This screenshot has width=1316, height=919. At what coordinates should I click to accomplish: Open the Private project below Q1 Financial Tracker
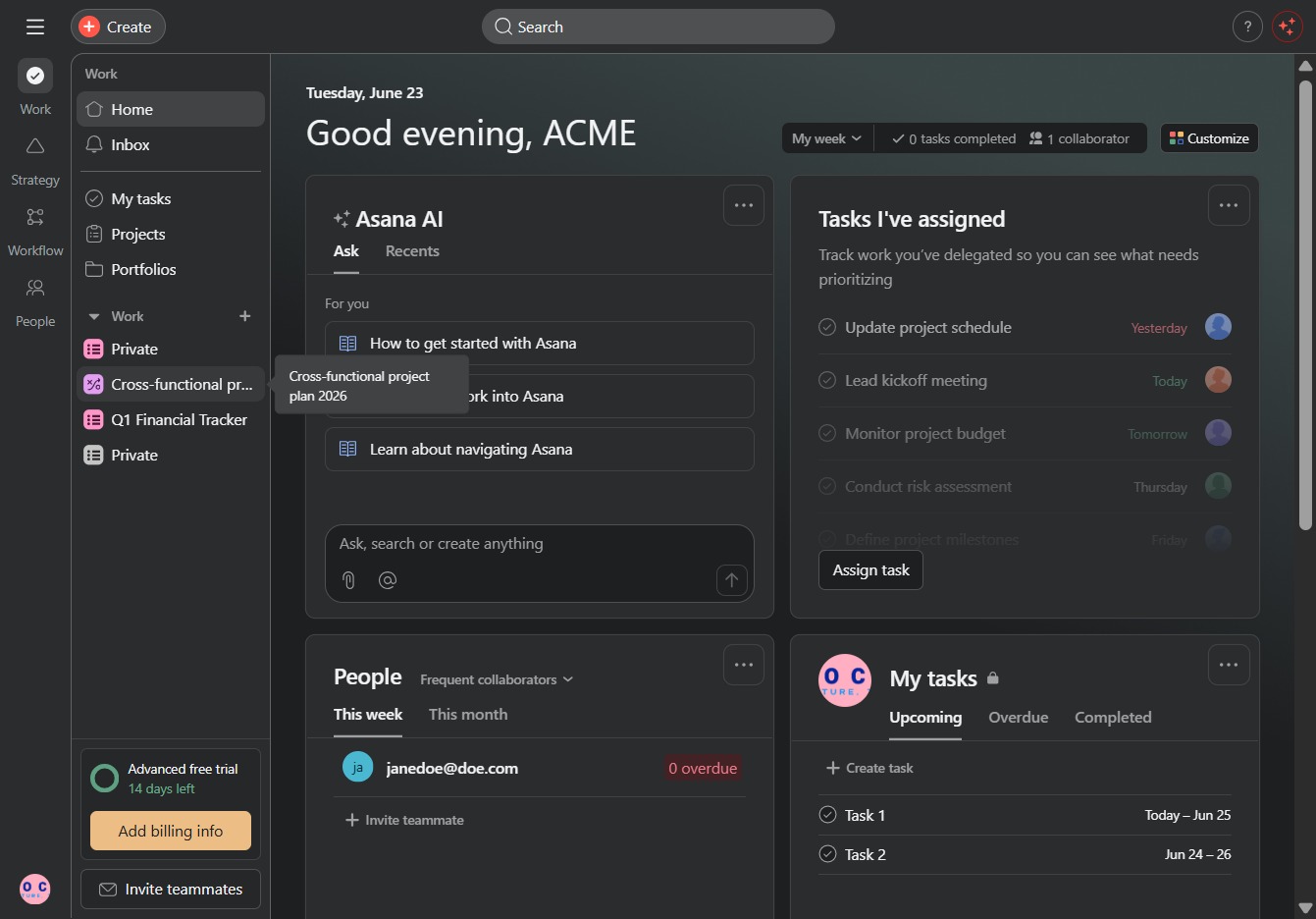tap(171, 455)
